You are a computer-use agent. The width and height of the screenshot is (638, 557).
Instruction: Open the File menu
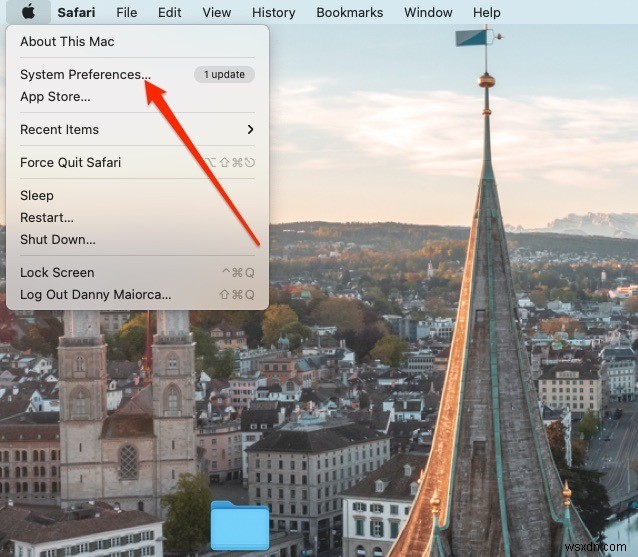tap(127, 13)
